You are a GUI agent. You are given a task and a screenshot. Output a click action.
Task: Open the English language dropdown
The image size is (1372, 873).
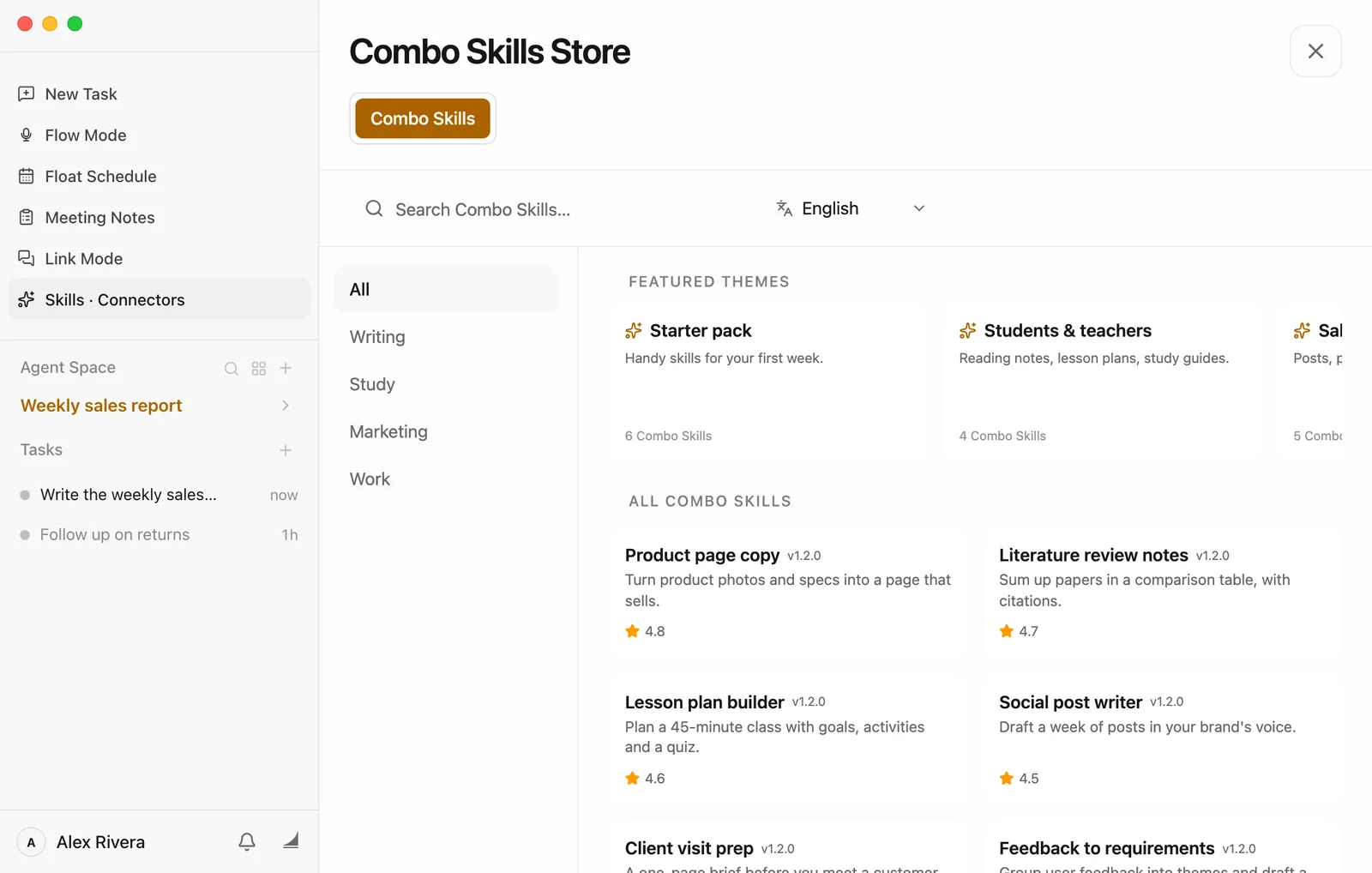[x=851, y=208]
